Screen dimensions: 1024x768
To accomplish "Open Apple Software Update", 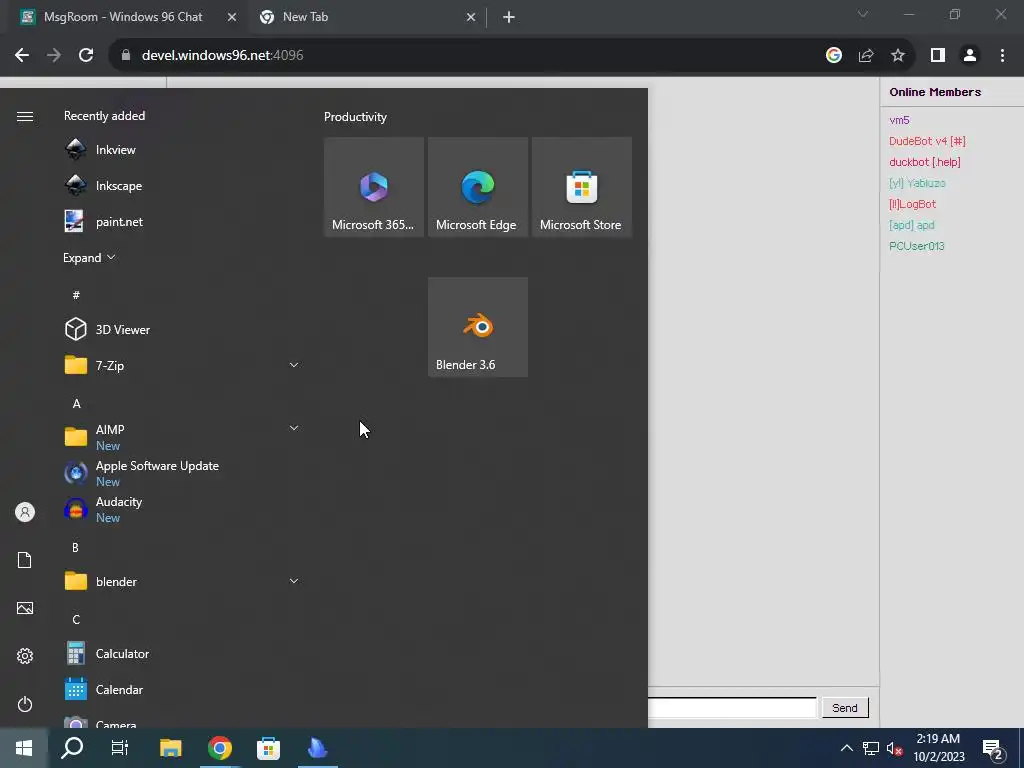I will (182, 473).
